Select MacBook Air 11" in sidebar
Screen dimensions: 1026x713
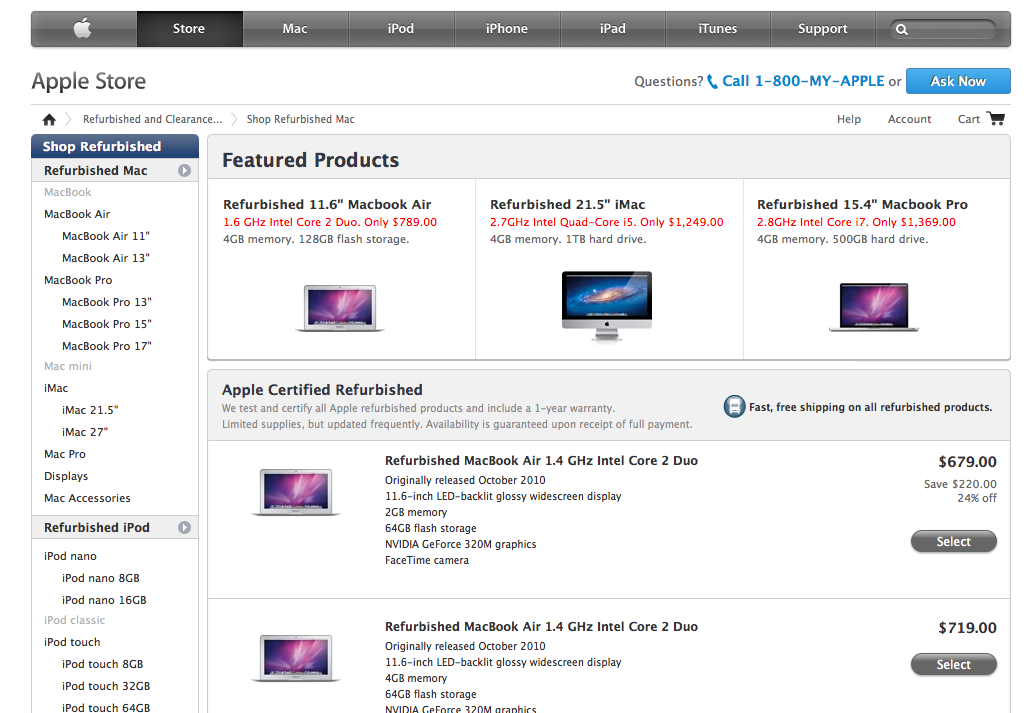(106, 236)
